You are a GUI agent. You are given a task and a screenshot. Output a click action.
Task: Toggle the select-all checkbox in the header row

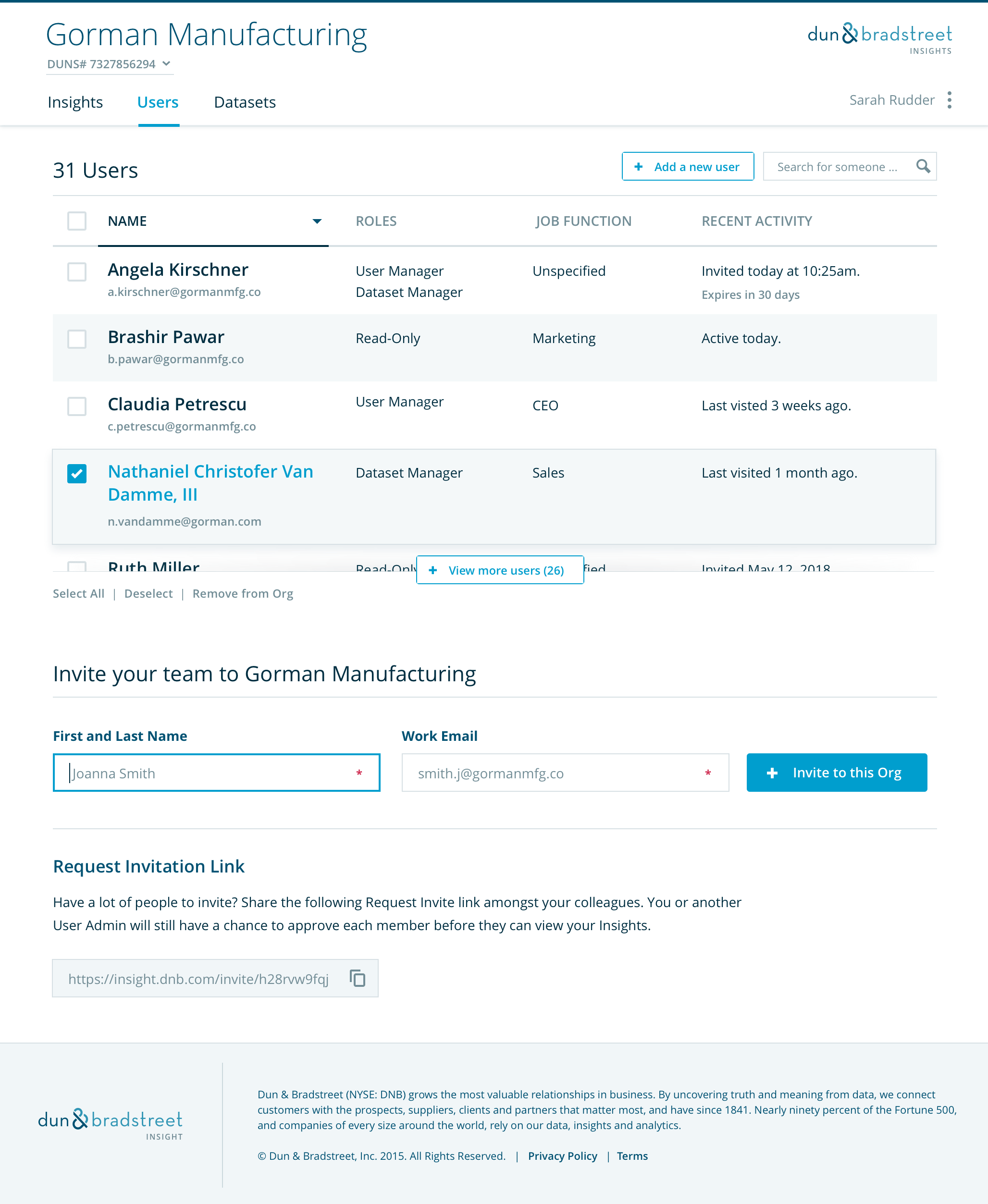point(77,221)
